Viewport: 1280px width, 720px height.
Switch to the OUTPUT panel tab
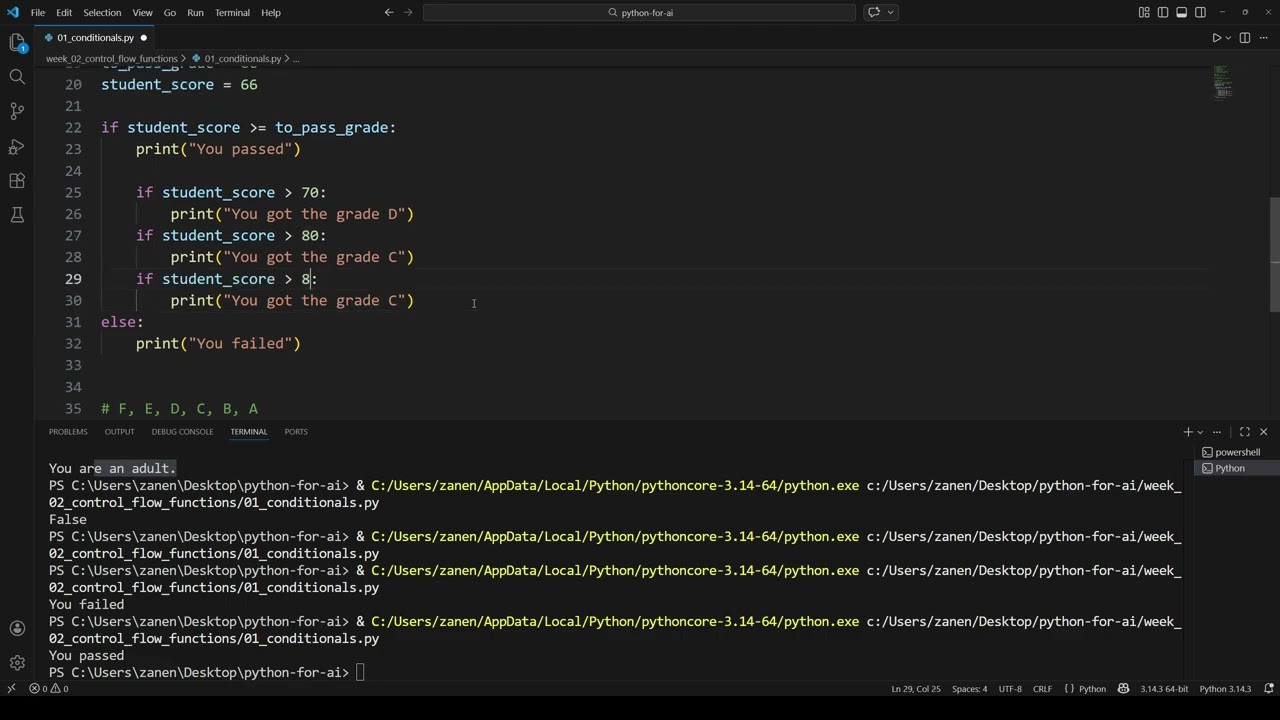(x=119, y=432)
